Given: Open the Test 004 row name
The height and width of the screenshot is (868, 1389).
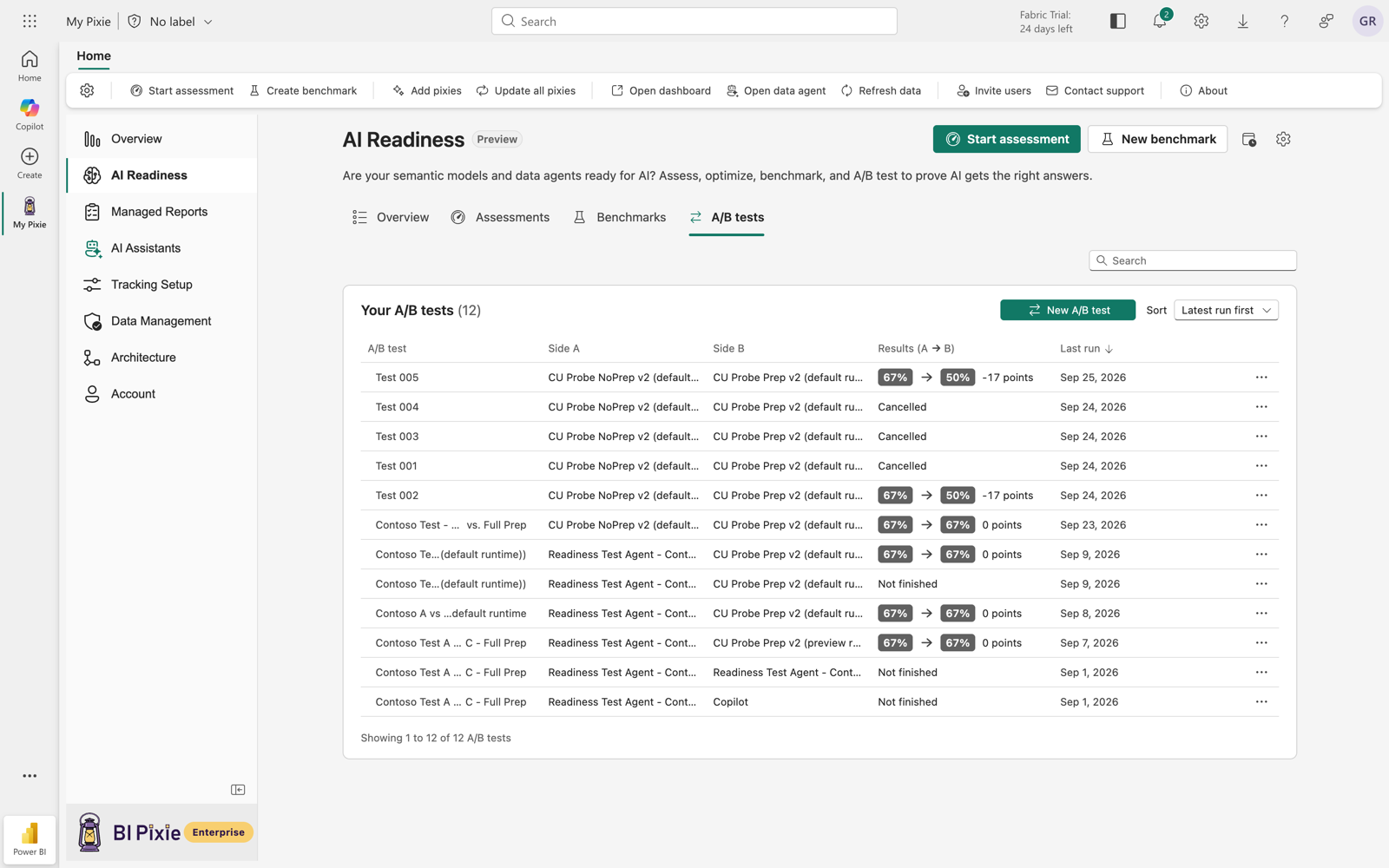Looking at the screenshot, I should (397, 407).
